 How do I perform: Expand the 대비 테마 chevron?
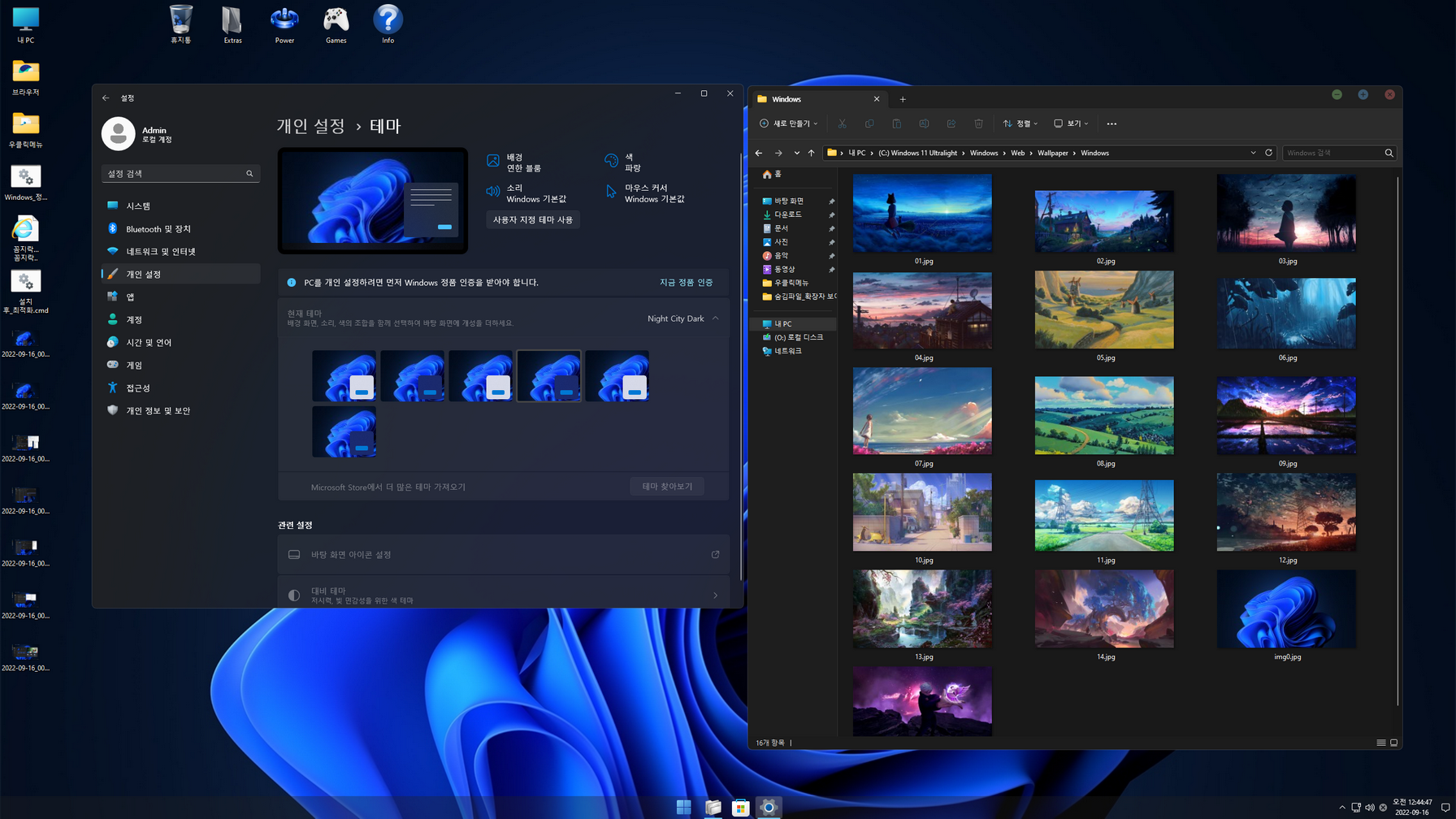pyautogui.click(x=716, y=596)
